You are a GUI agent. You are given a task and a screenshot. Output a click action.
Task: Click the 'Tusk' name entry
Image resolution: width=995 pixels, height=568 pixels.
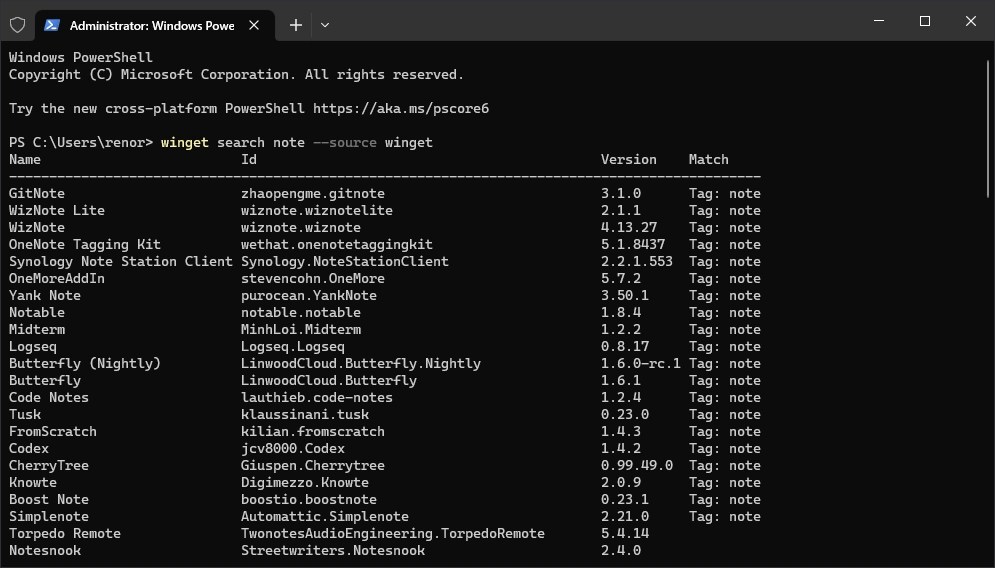pos(25,415)
